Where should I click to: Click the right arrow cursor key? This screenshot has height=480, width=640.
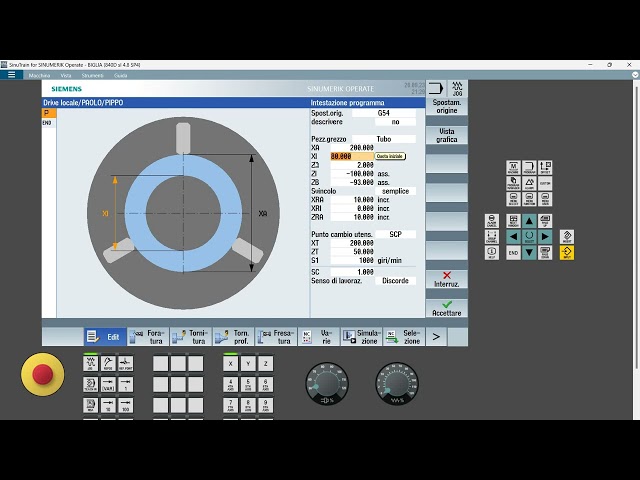point(545,236)
